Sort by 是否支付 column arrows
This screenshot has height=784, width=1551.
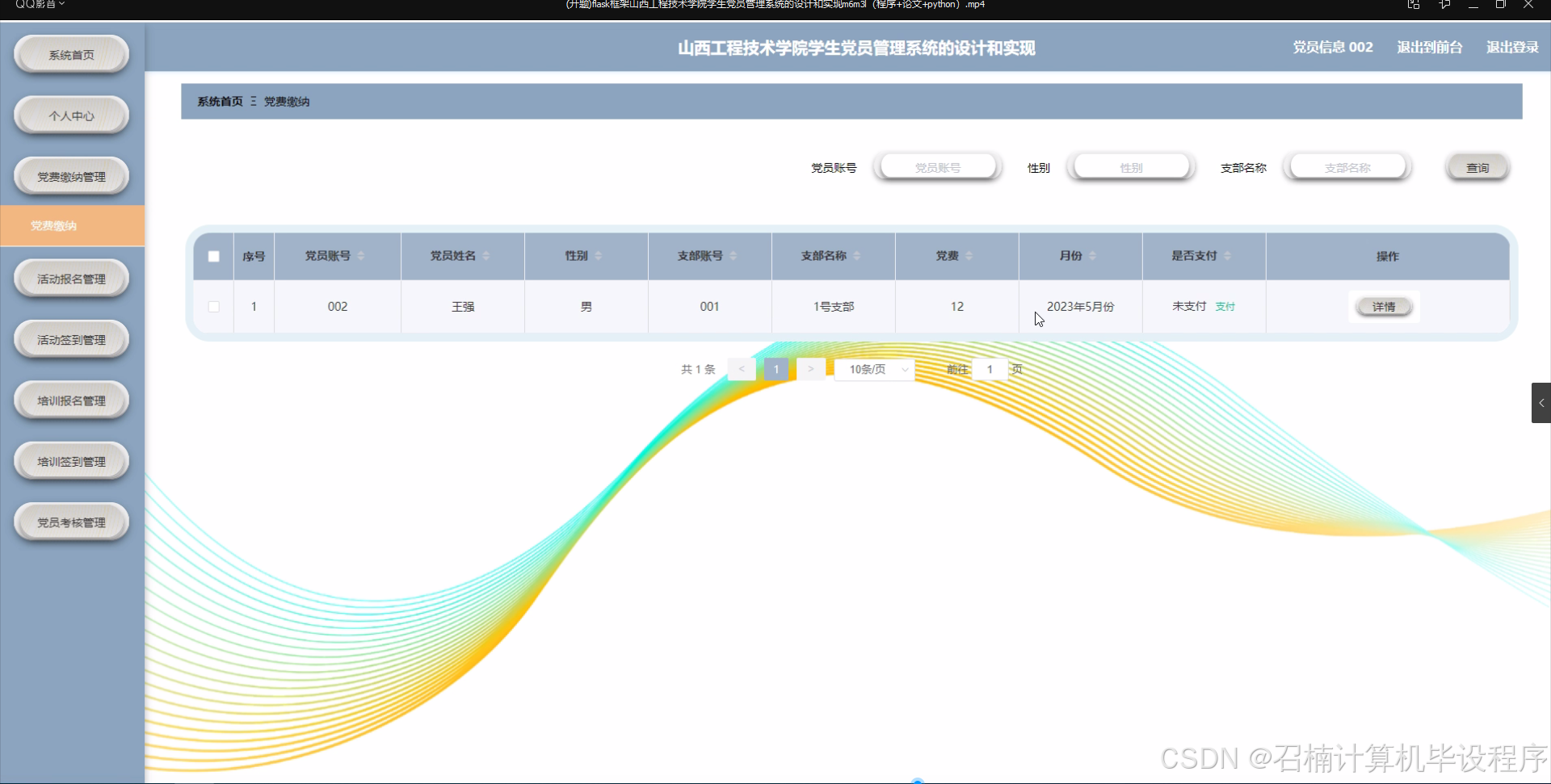pyautogui.click(x=1228, y=256)
